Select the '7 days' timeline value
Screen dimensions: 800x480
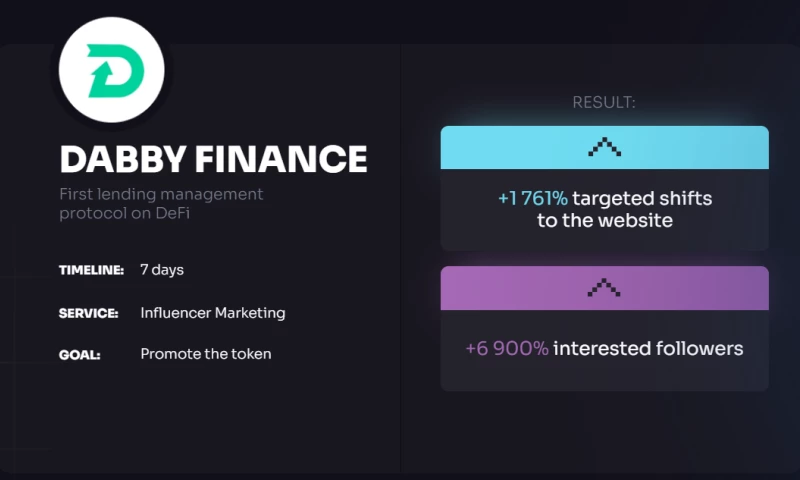tap(162, 270)
